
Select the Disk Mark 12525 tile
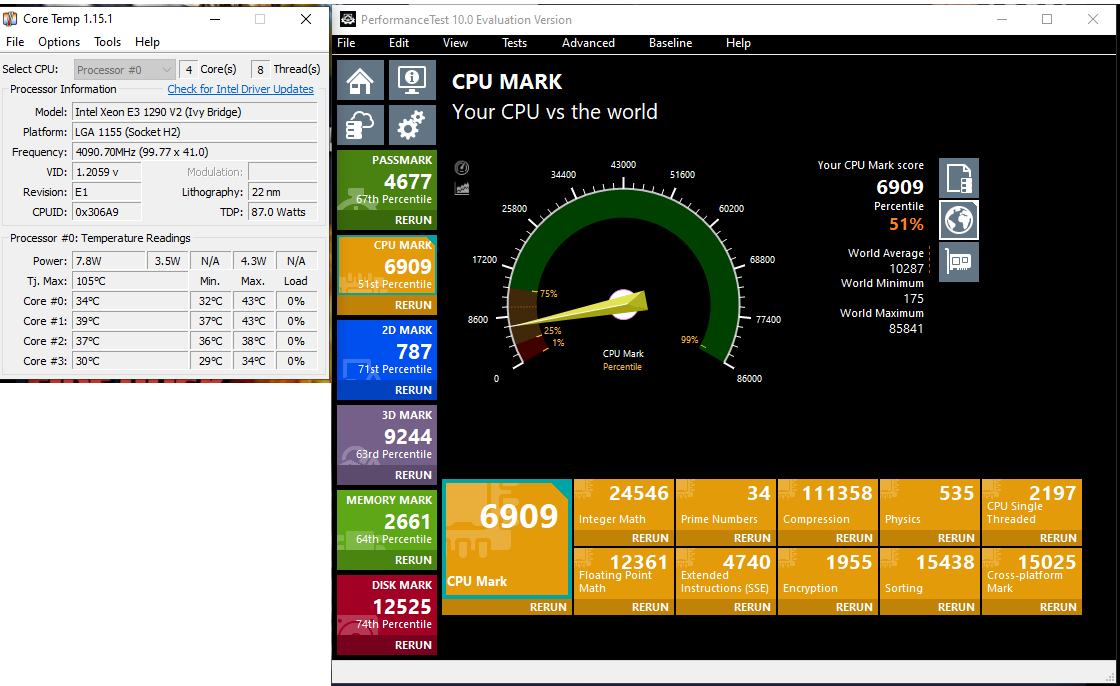click(386, 606)
